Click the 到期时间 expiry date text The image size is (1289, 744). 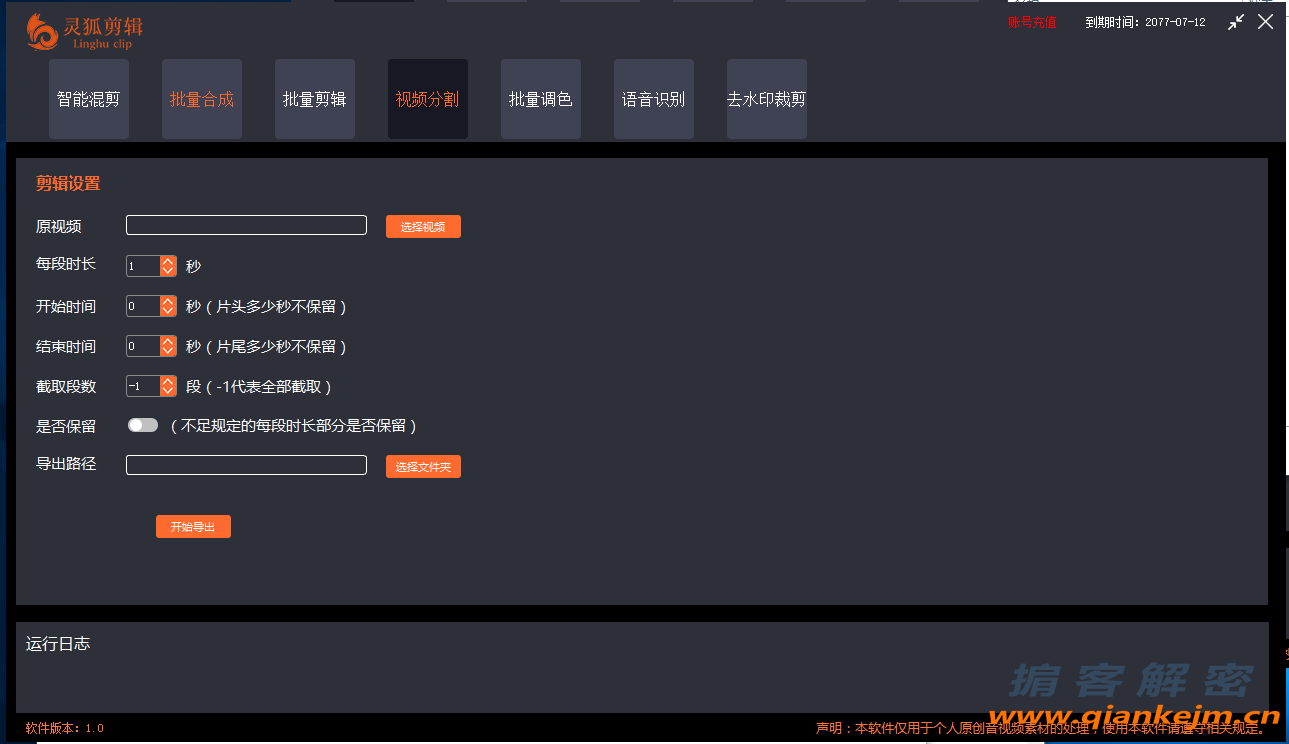(x=1145, y=22)
